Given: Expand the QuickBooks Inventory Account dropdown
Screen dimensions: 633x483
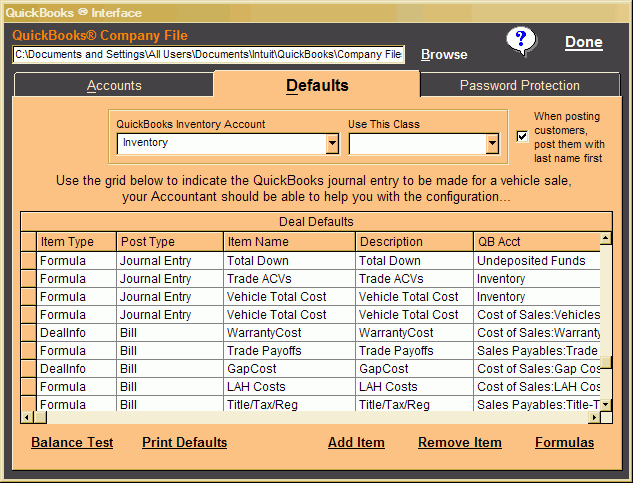Looking at the screenshot, I should point(332,143).
